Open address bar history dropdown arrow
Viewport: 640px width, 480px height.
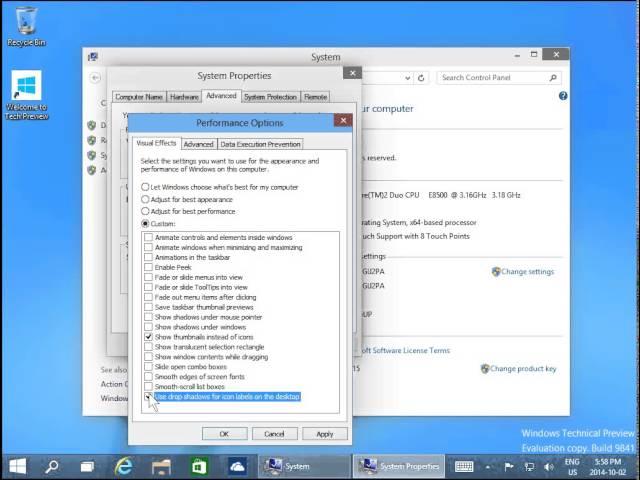[x=407, y=78]
